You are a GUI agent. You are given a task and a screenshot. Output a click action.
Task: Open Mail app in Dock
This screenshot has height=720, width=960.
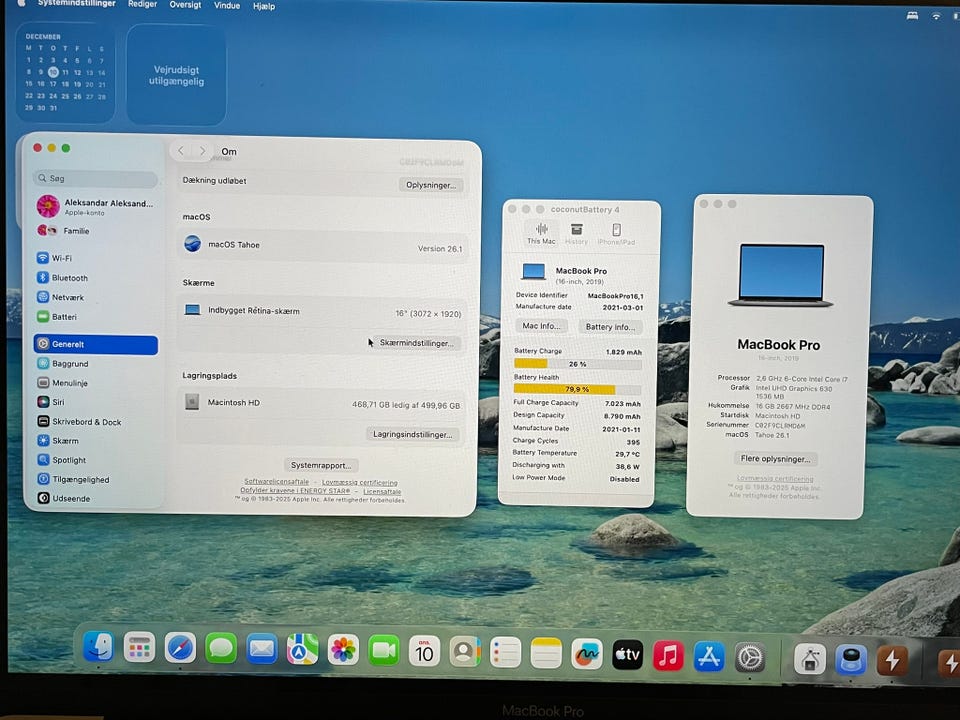pyautogui.click(x=261, y=649)
